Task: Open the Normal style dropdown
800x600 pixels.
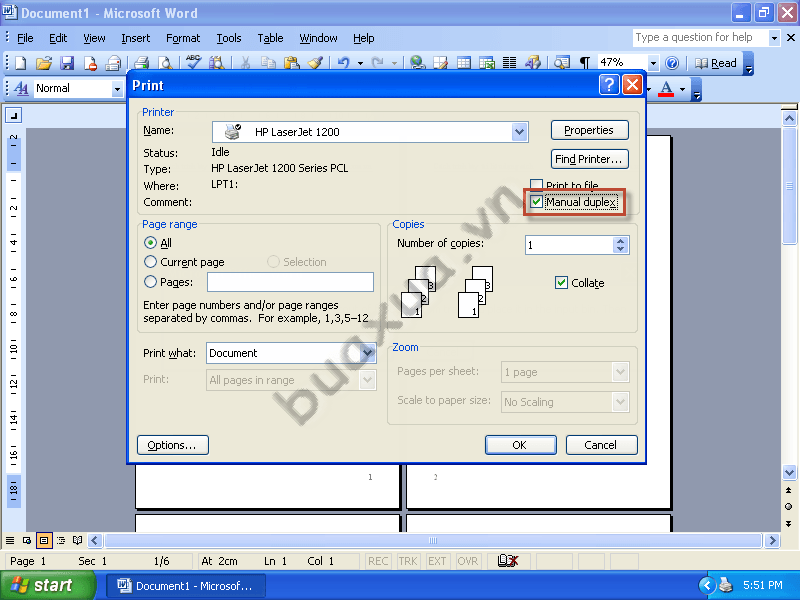Action: (x=117, y=89)
